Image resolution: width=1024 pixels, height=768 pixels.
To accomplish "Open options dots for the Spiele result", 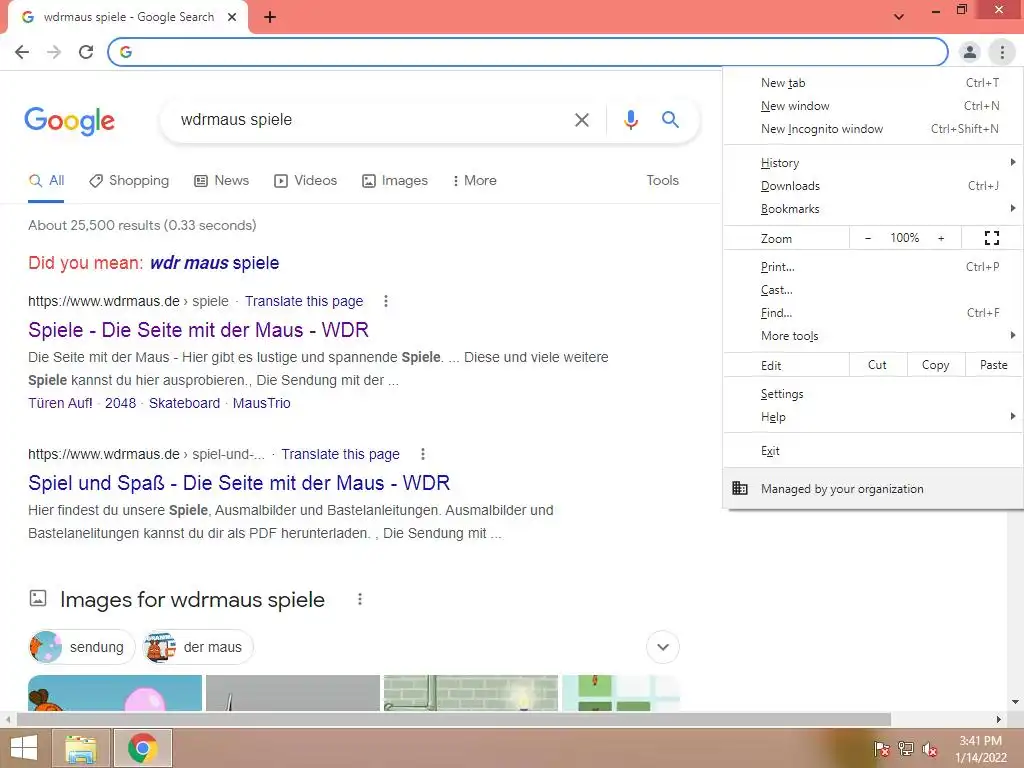I will [x=386, y=301].
